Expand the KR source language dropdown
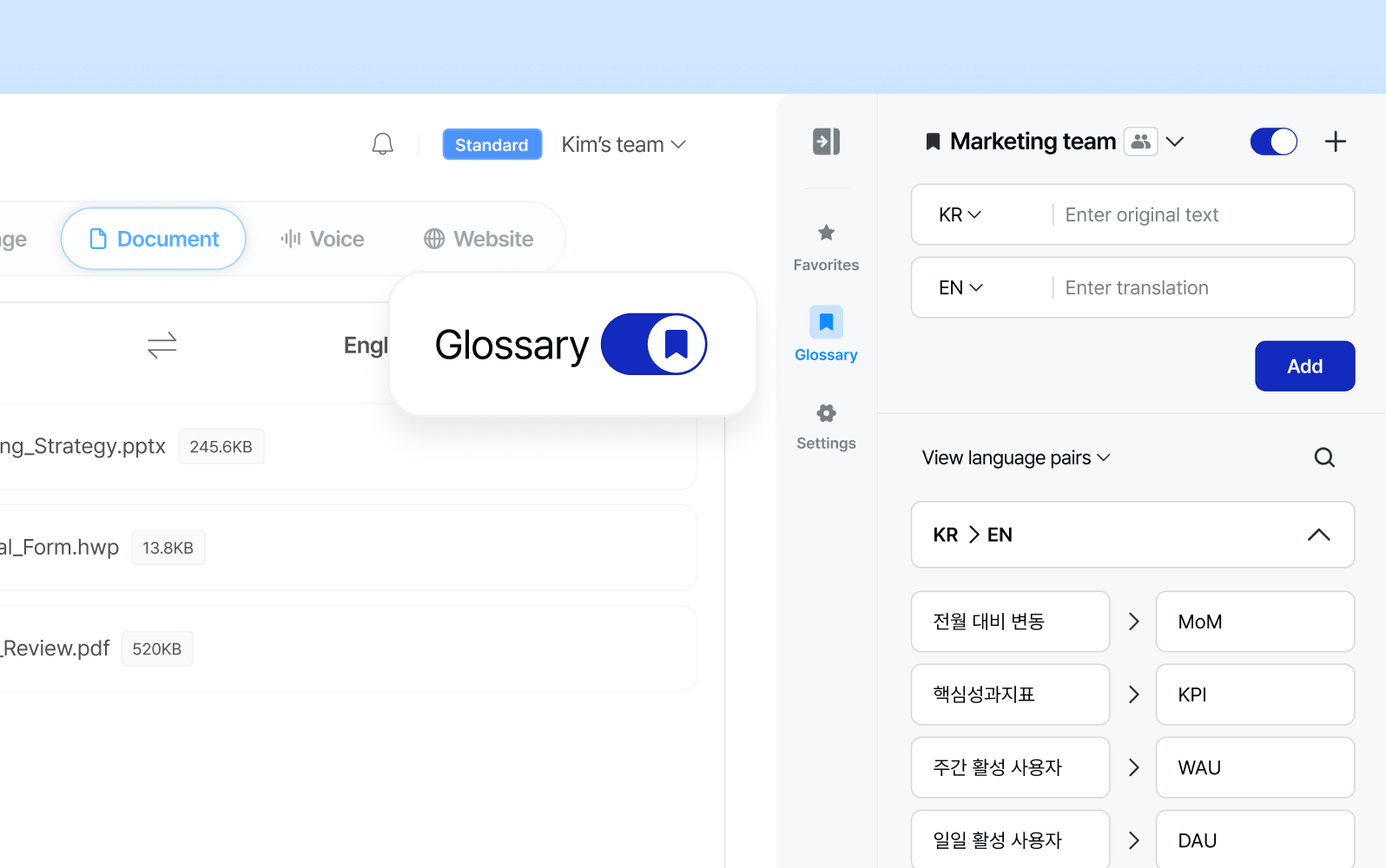The image size is (1386, 868). point(960,214)
